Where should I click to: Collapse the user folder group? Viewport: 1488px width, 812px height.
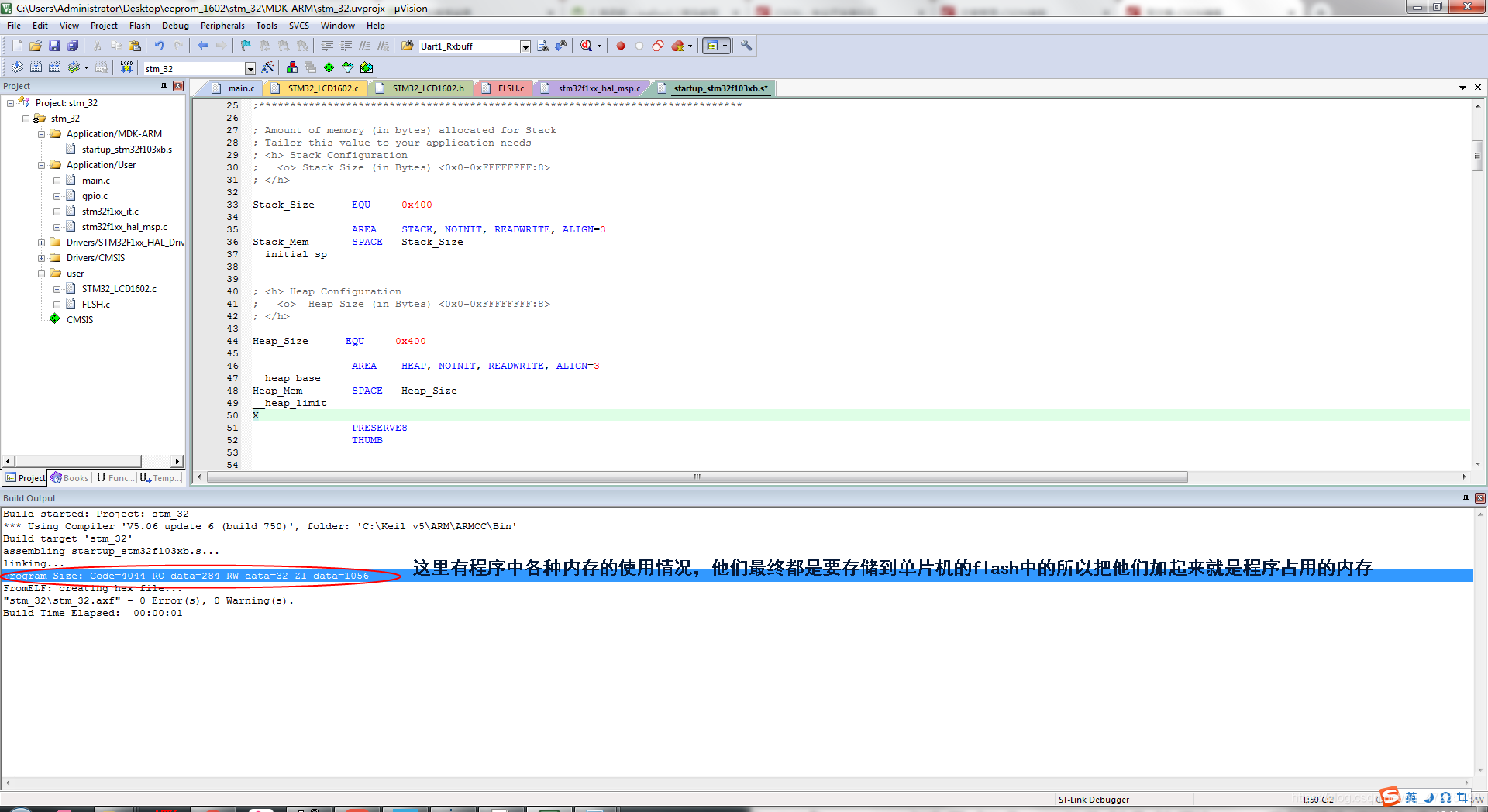[x=42, y=274]
